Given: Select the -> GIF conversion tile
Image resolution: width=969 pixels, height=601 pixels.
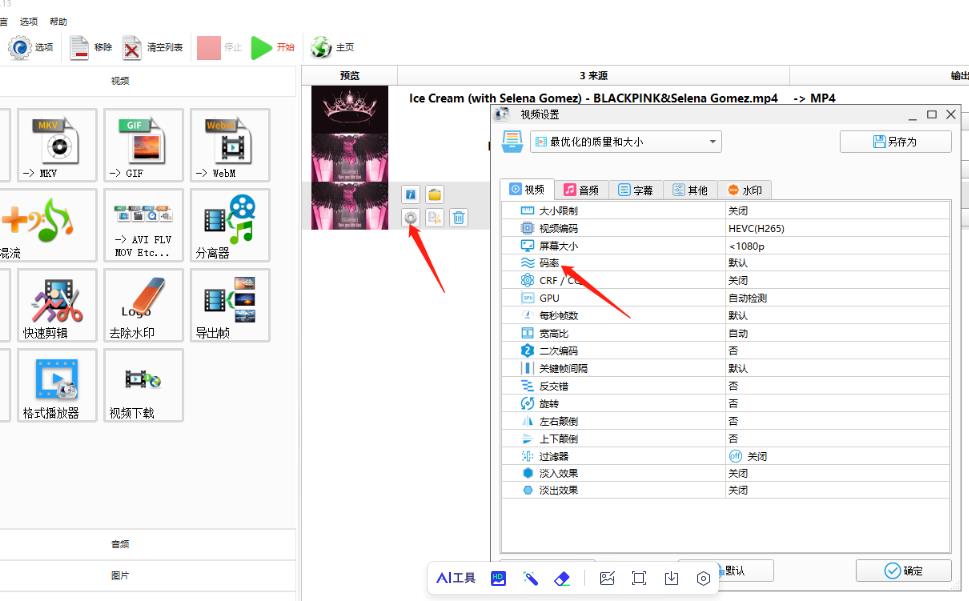Looking at the screenshot, I should pyautogui.click(x=143, y=145).
